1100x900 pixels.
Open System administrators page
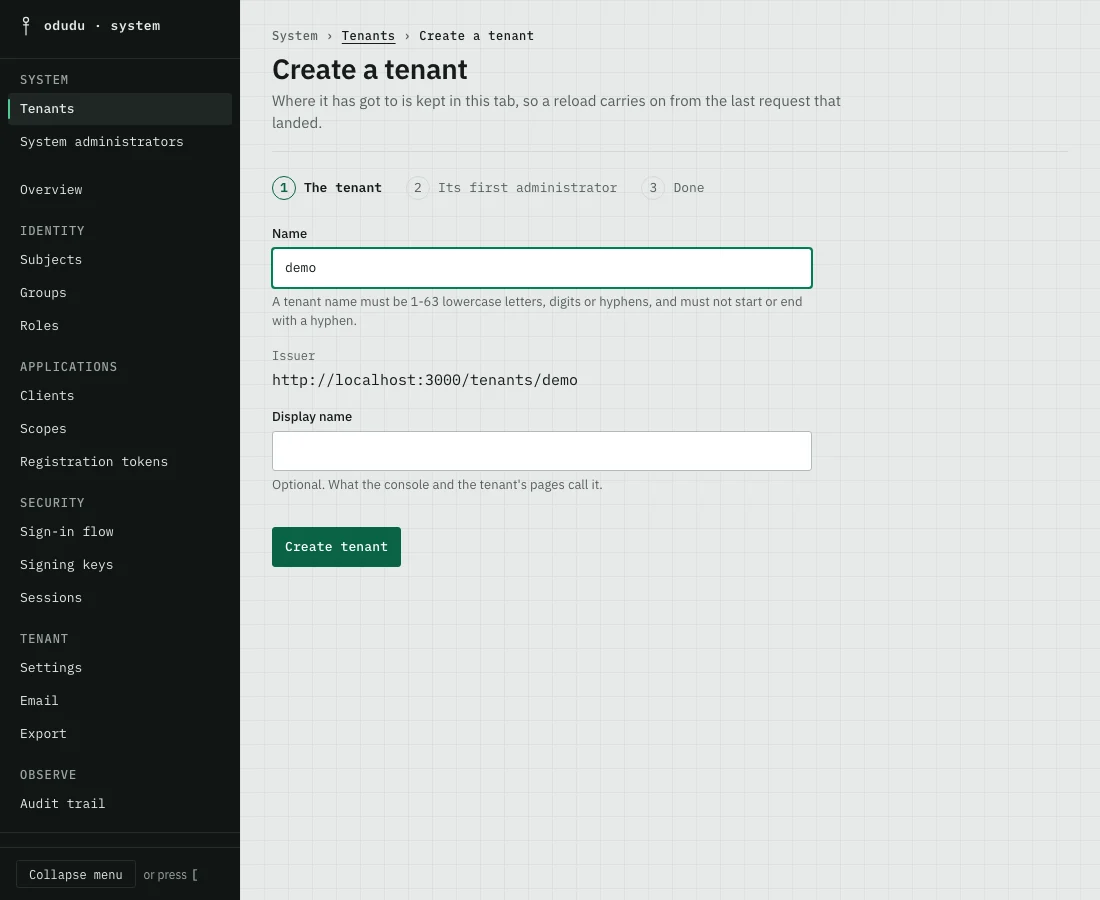(120, 142)
